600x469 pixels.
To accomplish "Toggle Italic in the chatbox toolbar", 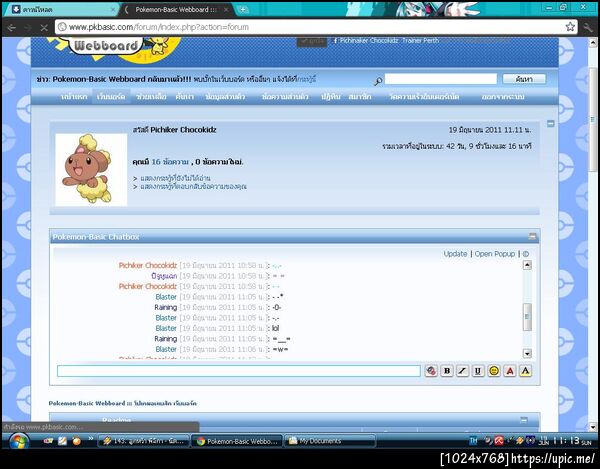I will (462, 371).
